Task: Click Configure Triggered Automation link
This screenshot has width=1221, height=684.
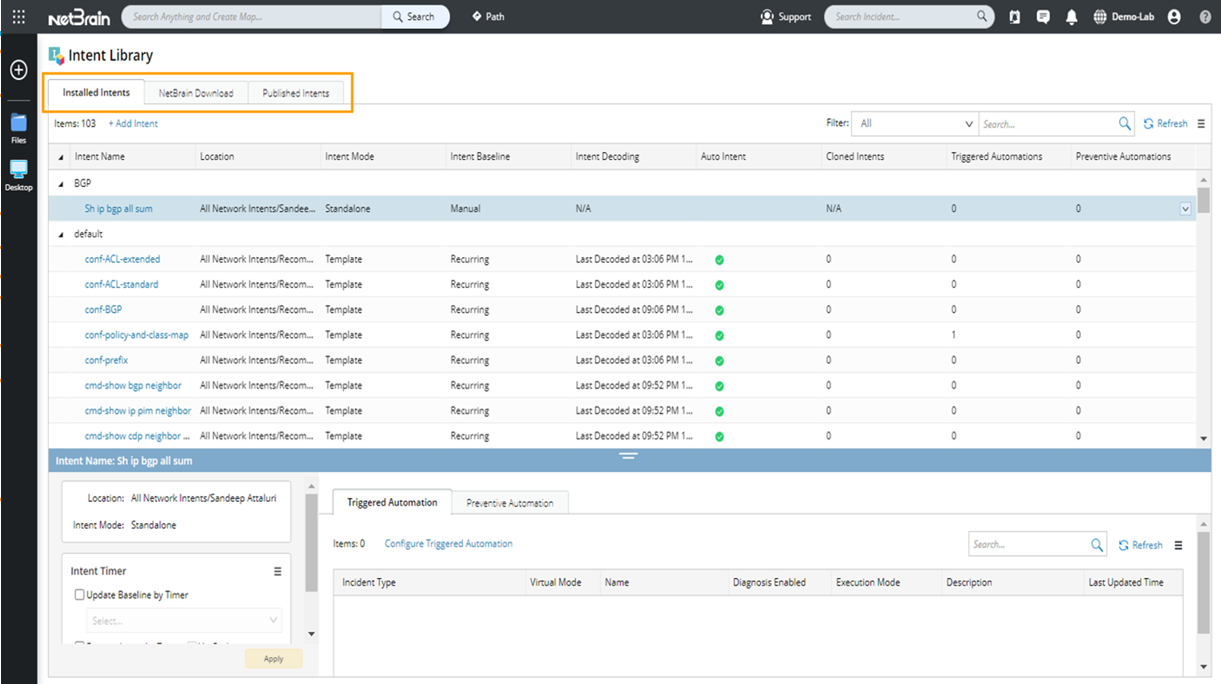Action: (449, 544)
